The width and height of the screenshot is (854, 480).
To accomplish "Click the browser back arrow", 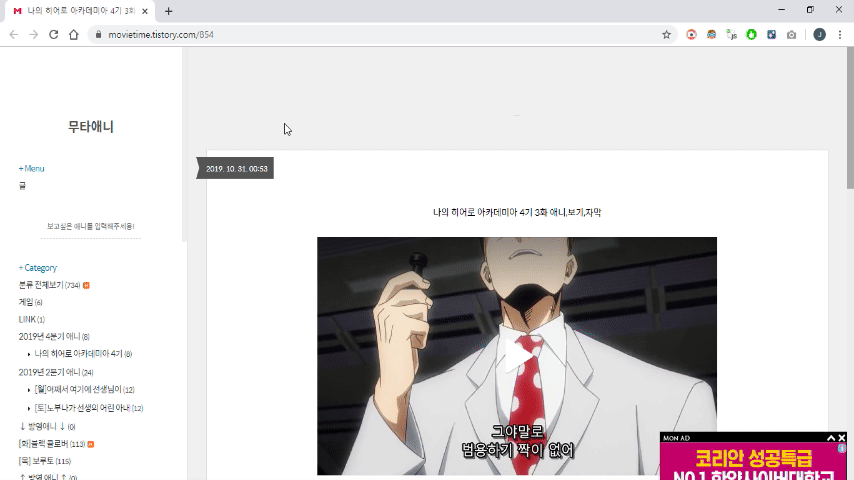I will (x=14, y=34).
